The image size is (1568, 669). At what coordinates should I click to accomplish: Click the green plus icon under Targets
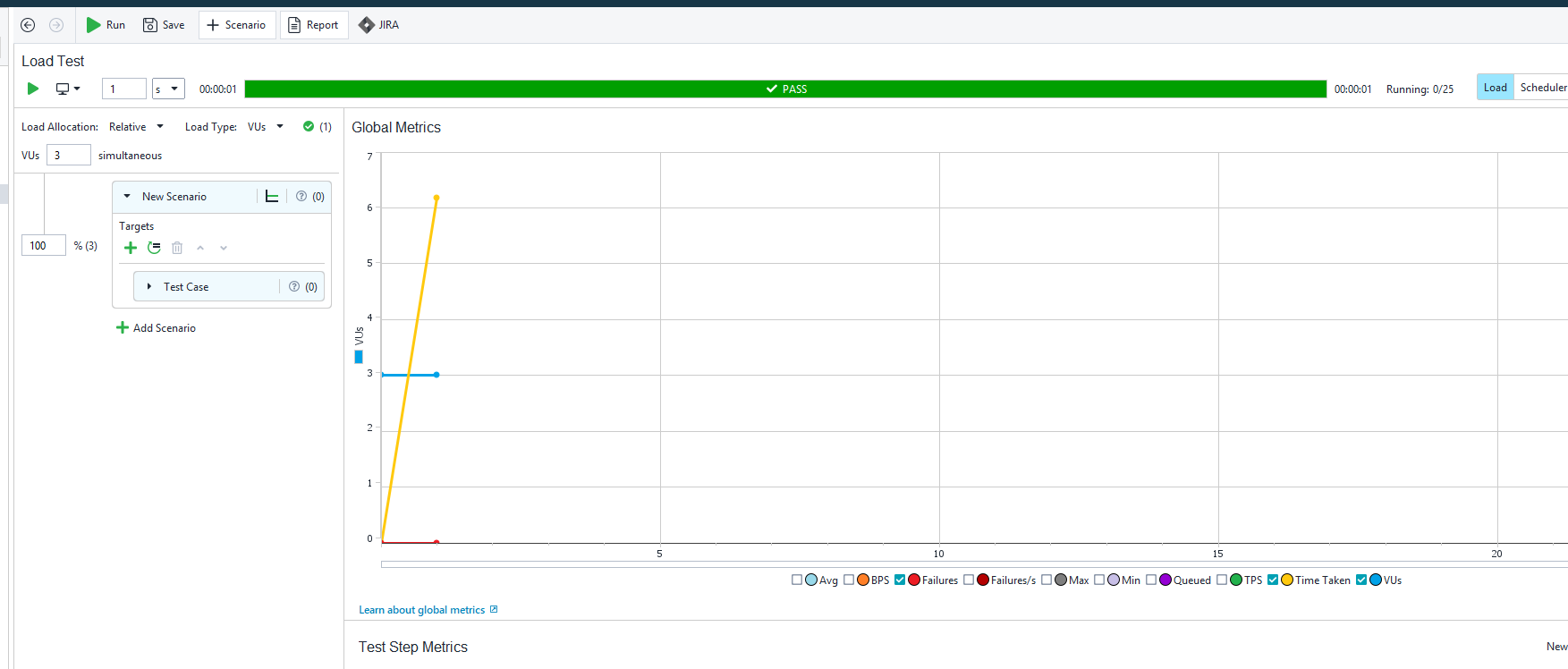click(x=131, y=248)
